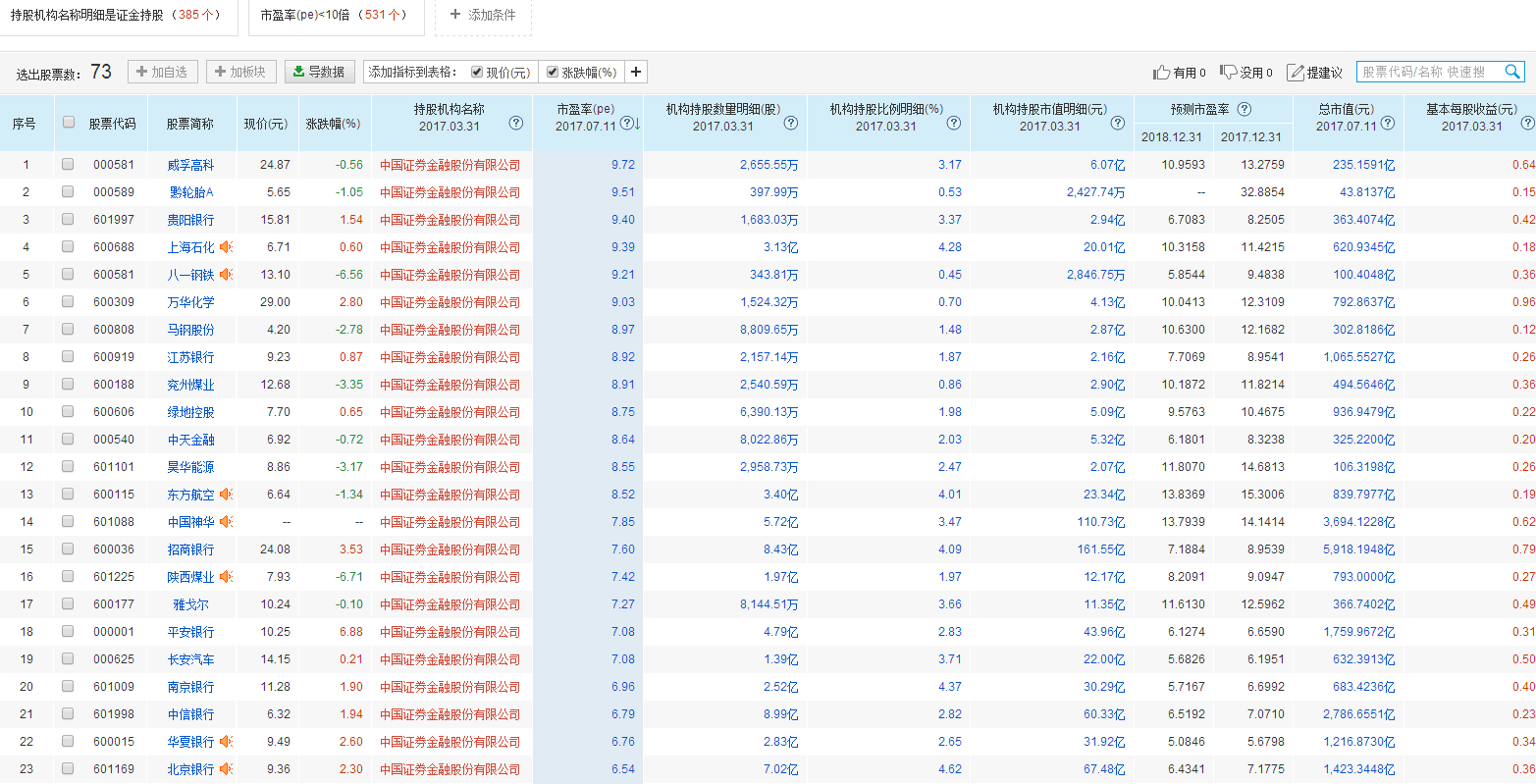1536x784 pixels.
Task: Open stock link 南京银行
Action: (190, 687)
